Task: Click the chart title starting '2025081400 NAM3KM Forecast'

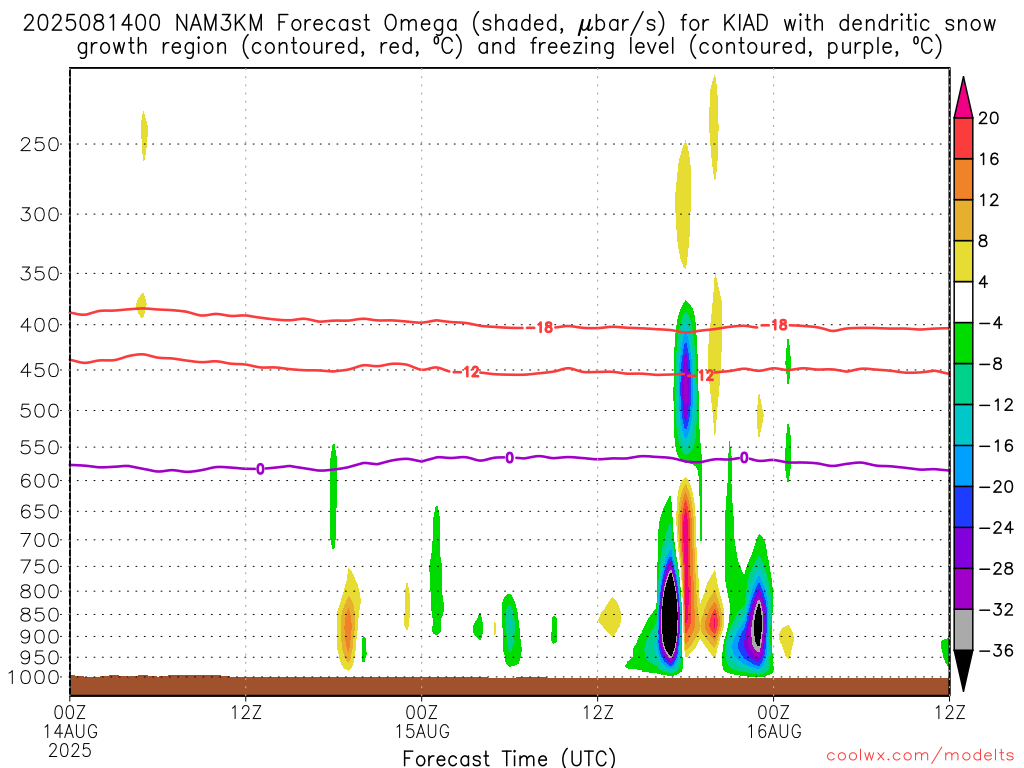Action: coord(509,35)
